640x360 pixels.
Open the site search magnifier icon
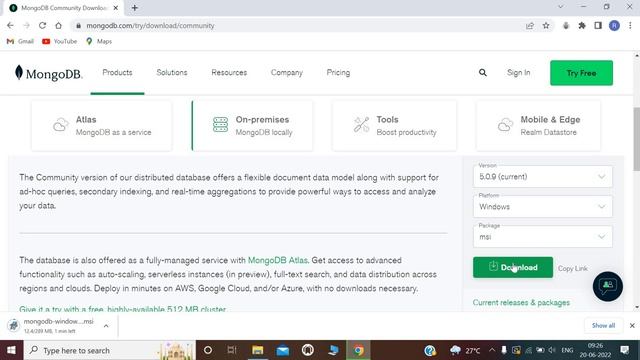pos(482,73)
